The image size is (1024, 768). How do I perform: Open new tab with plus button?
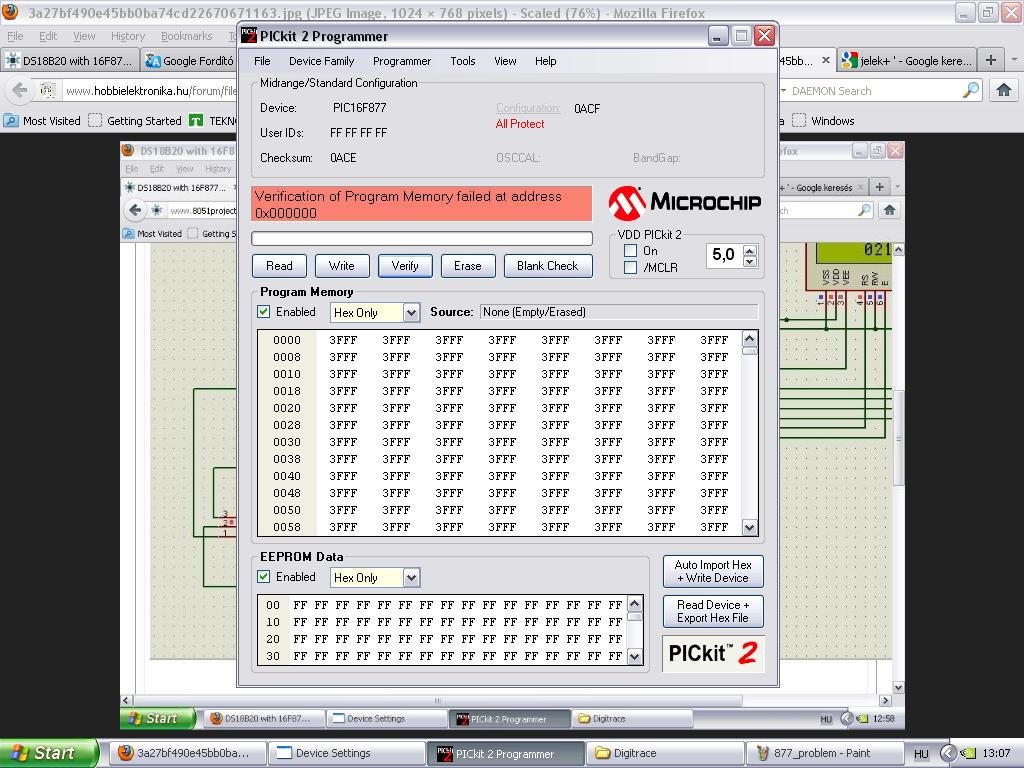tap(991, 60)
